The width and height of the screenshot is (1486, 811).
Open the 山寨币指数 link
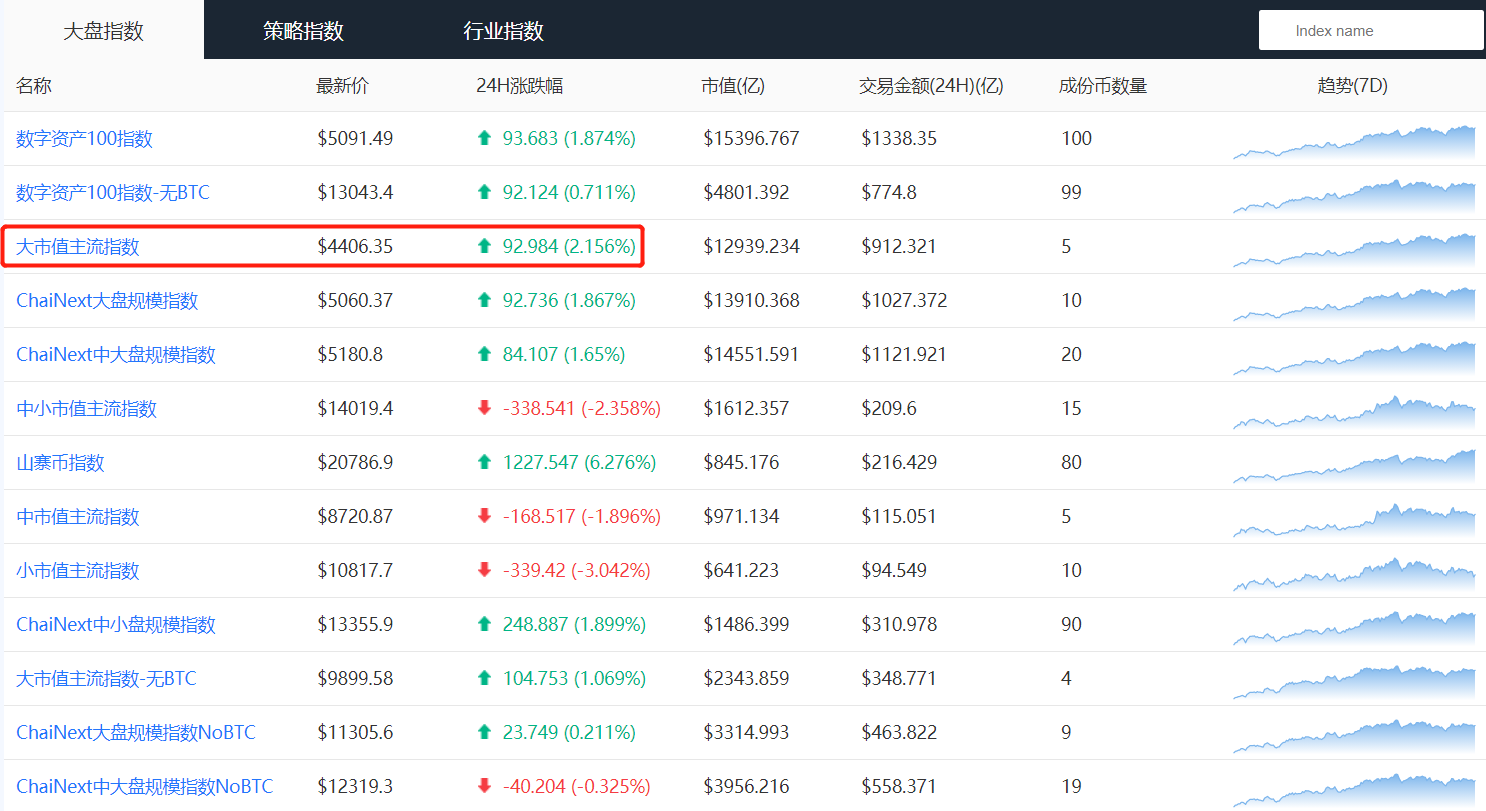60,463
